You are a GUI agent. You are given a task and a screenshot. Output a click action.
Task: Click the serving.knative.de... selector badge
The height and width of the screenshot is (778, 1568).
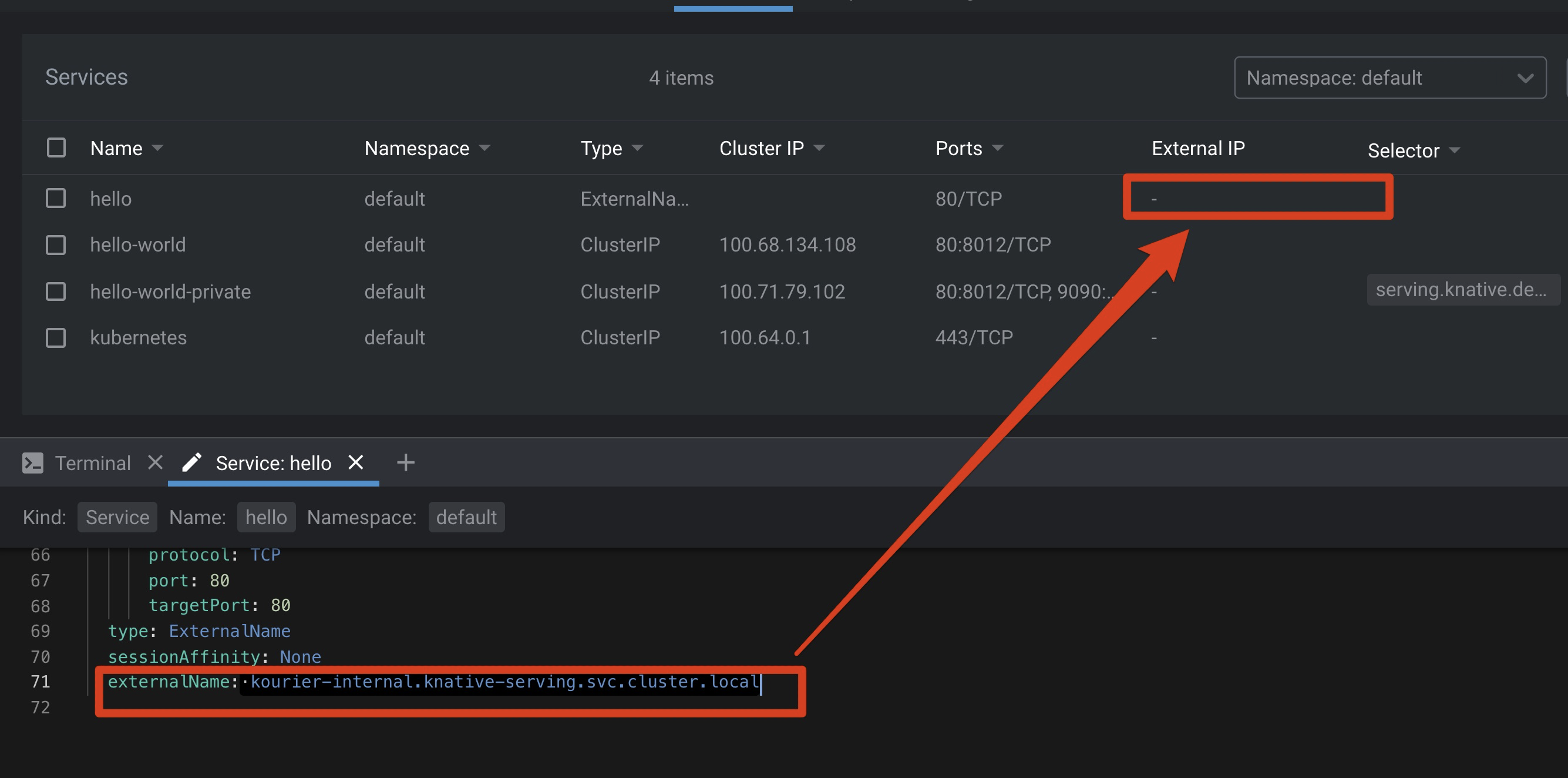click(1463, 289)
